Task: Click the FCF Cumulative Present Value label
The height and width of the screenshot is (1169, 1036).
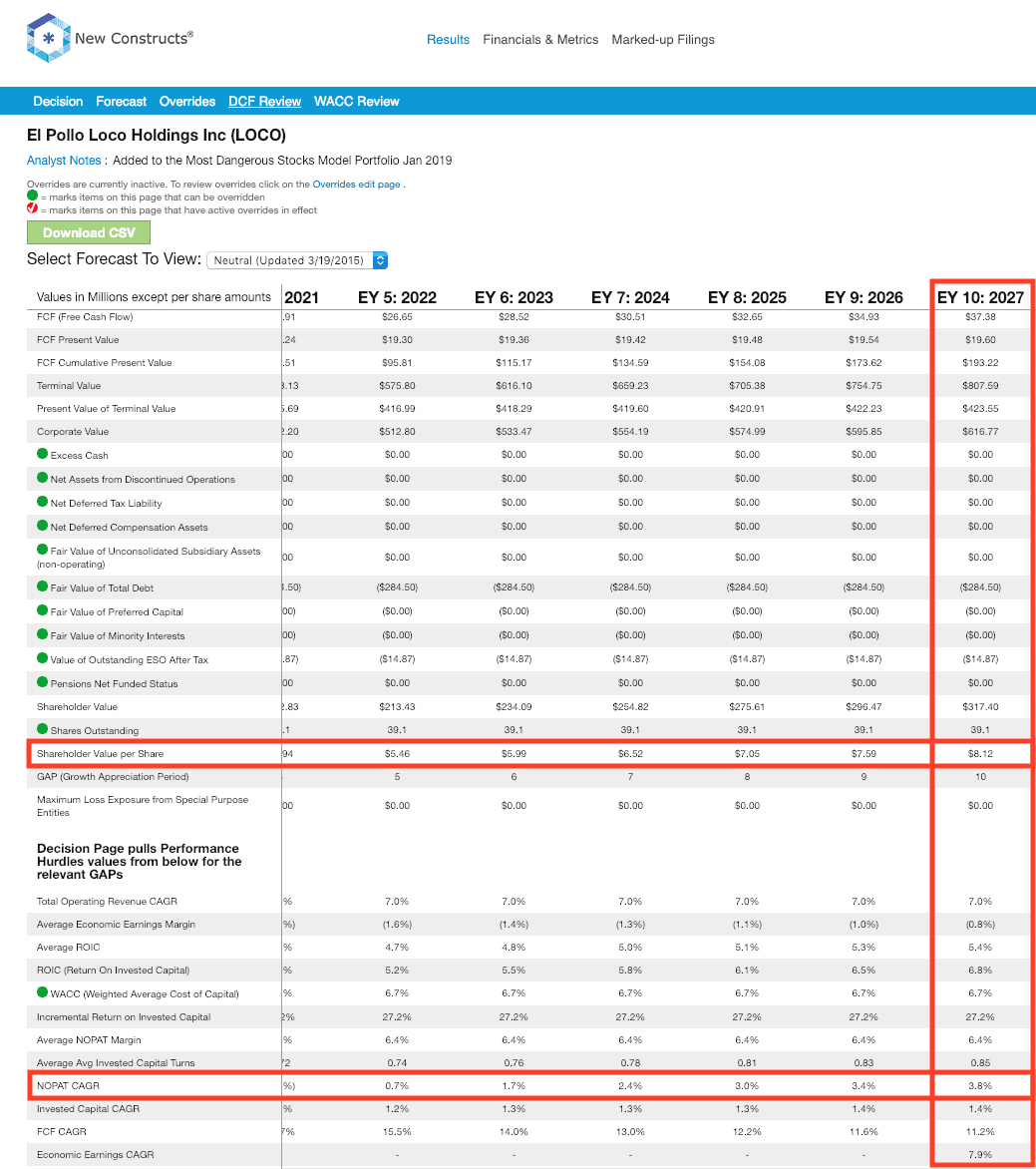Action: pos(105,363)
